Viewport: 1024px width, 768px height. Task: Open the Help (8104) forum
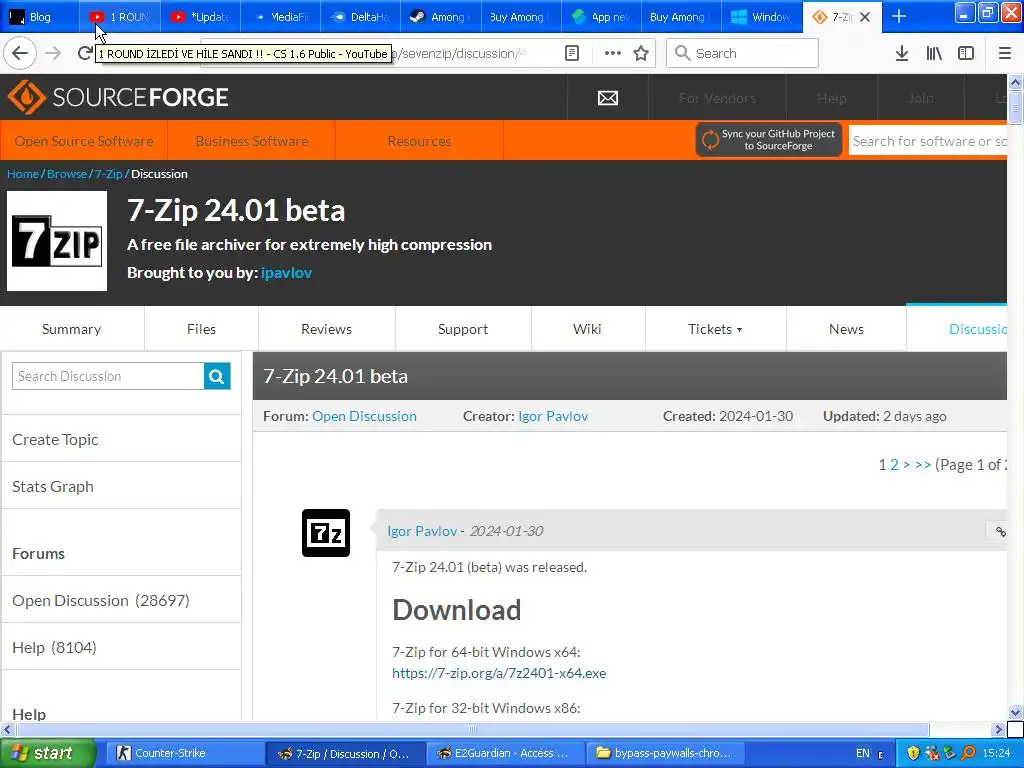[54, 647]
